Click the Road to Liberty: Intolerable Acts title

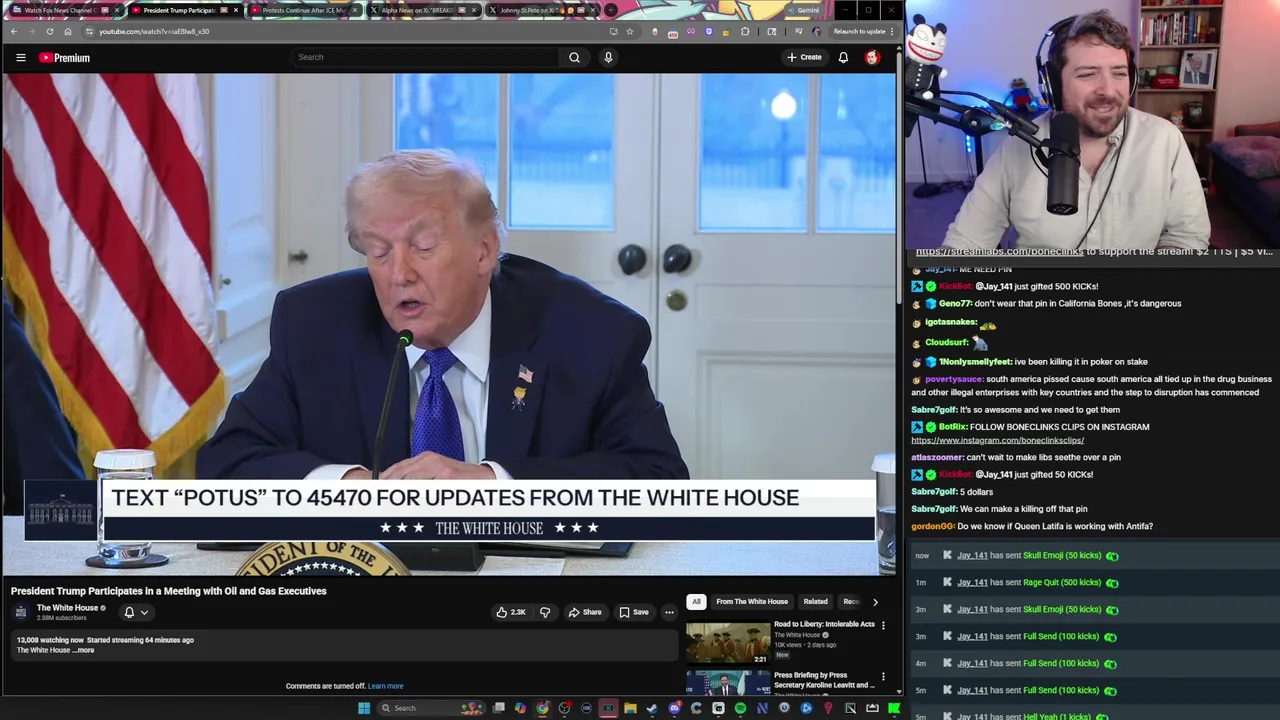824,624
